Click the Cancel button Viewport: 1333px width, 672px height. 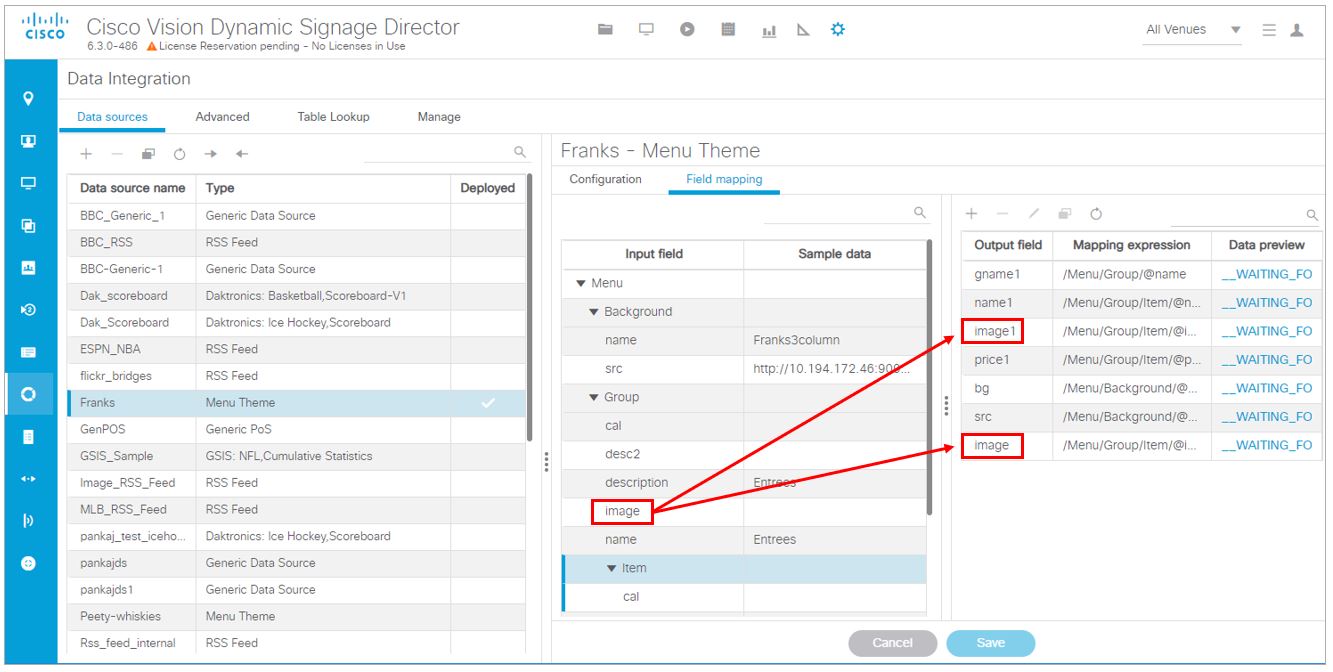tap(893, 643)
